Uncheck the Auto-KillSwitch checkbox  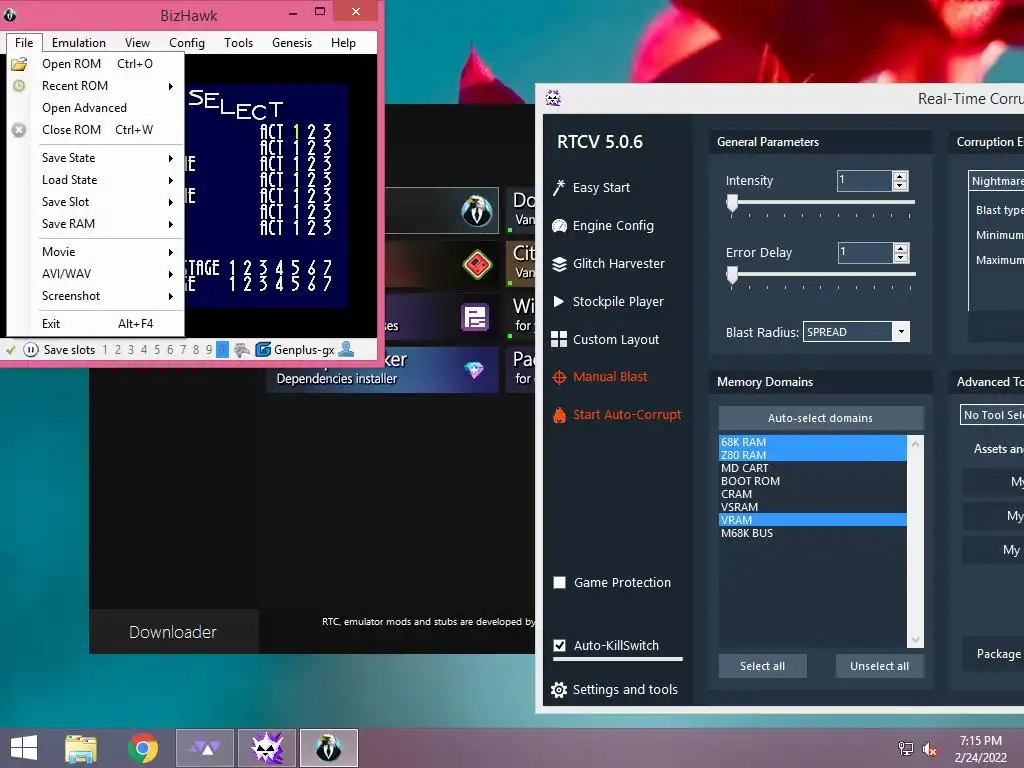coord(560,645)
